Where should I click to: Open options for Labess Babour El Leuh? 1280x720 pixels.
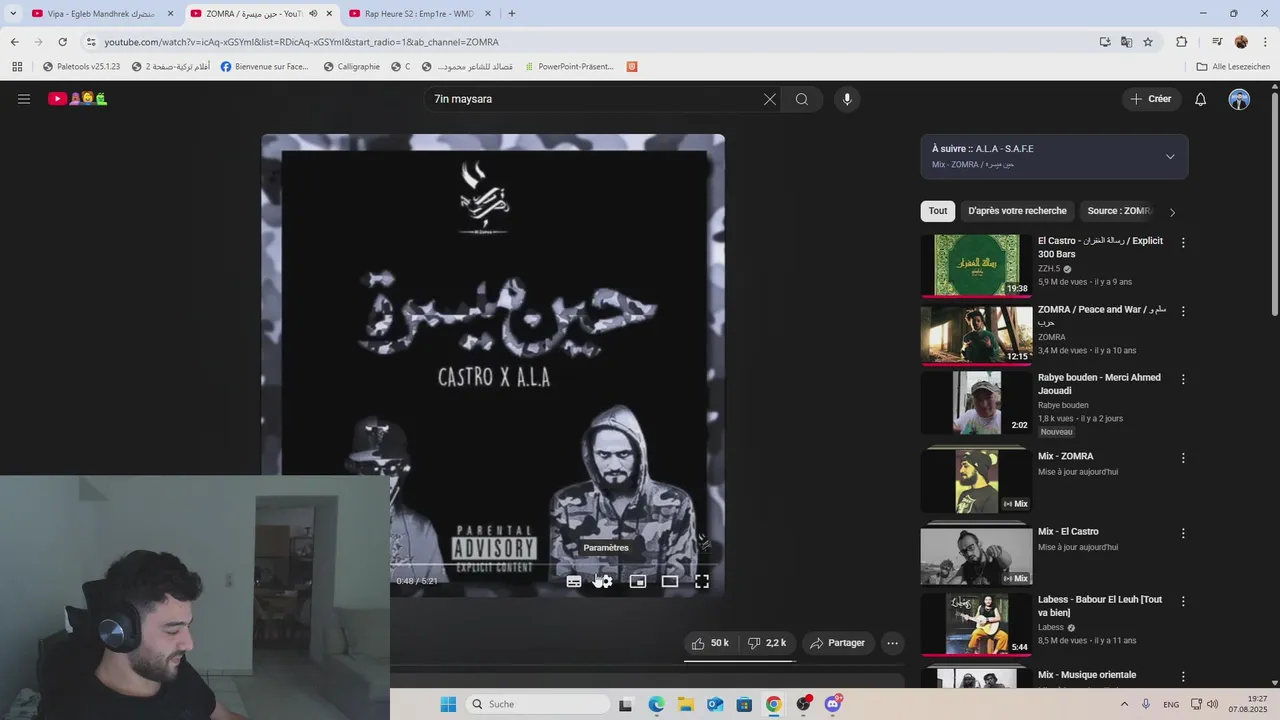point(1183,602)
